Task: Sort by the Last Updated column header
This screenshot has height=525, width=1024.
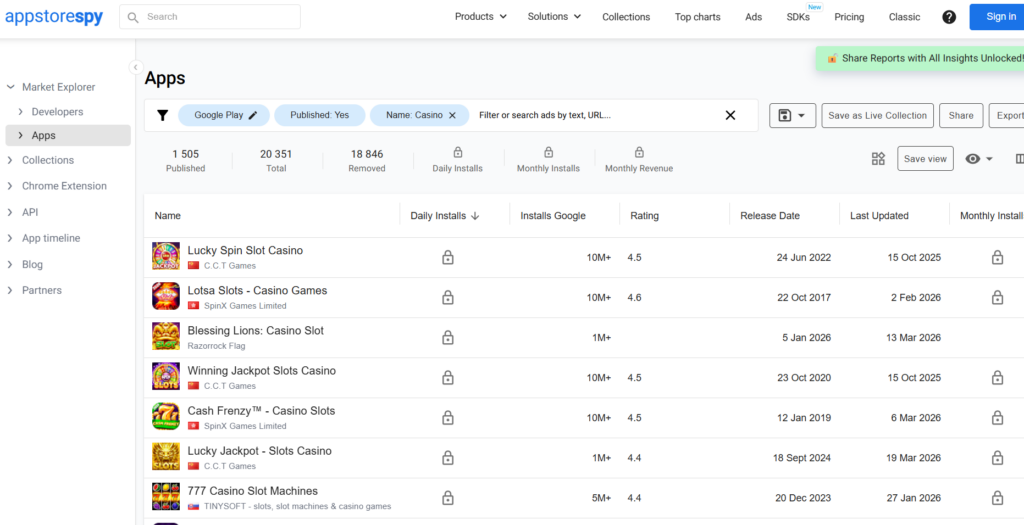Action: (x=879, y=215)
